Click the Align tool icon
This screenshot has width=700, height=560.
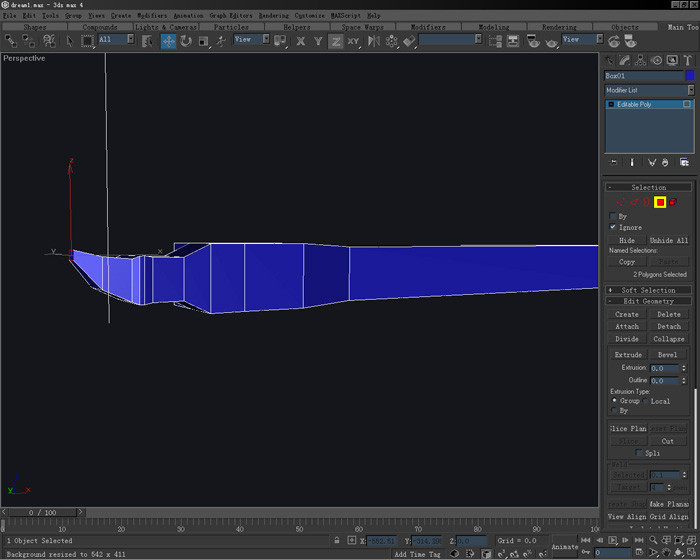pyautogui.click(x=409, y=41)
